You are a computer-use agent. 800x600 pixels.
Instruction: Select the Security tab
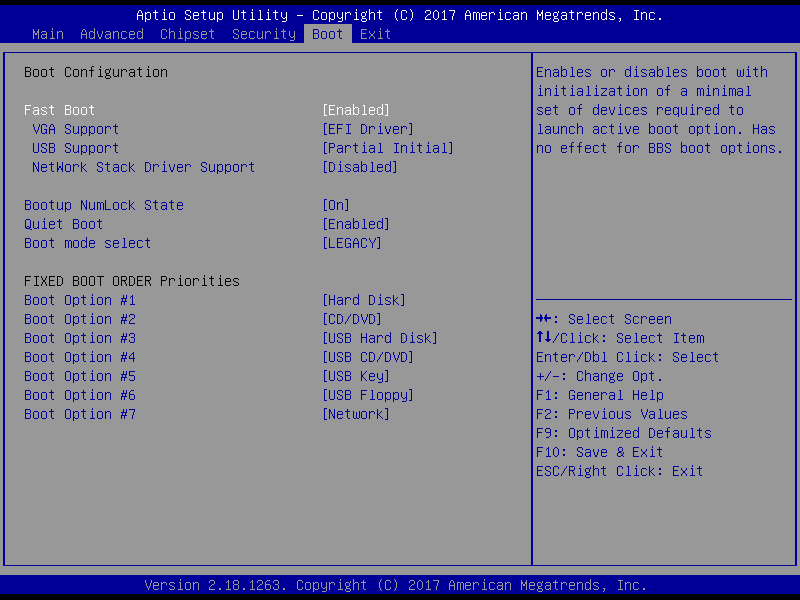tap(264, 34)
